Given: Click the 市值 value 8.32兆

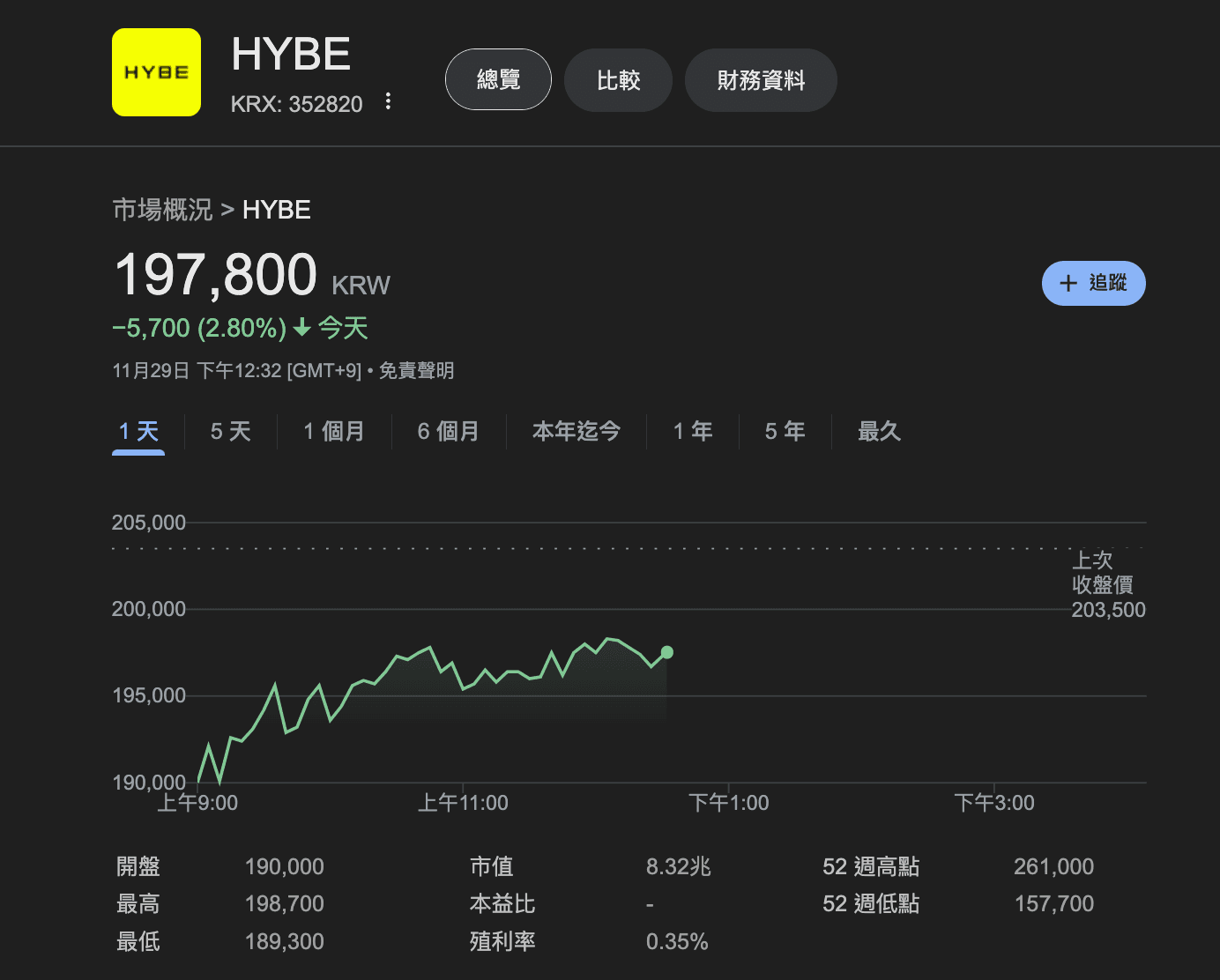Looking at the screenshot, I should coord(678,866).
